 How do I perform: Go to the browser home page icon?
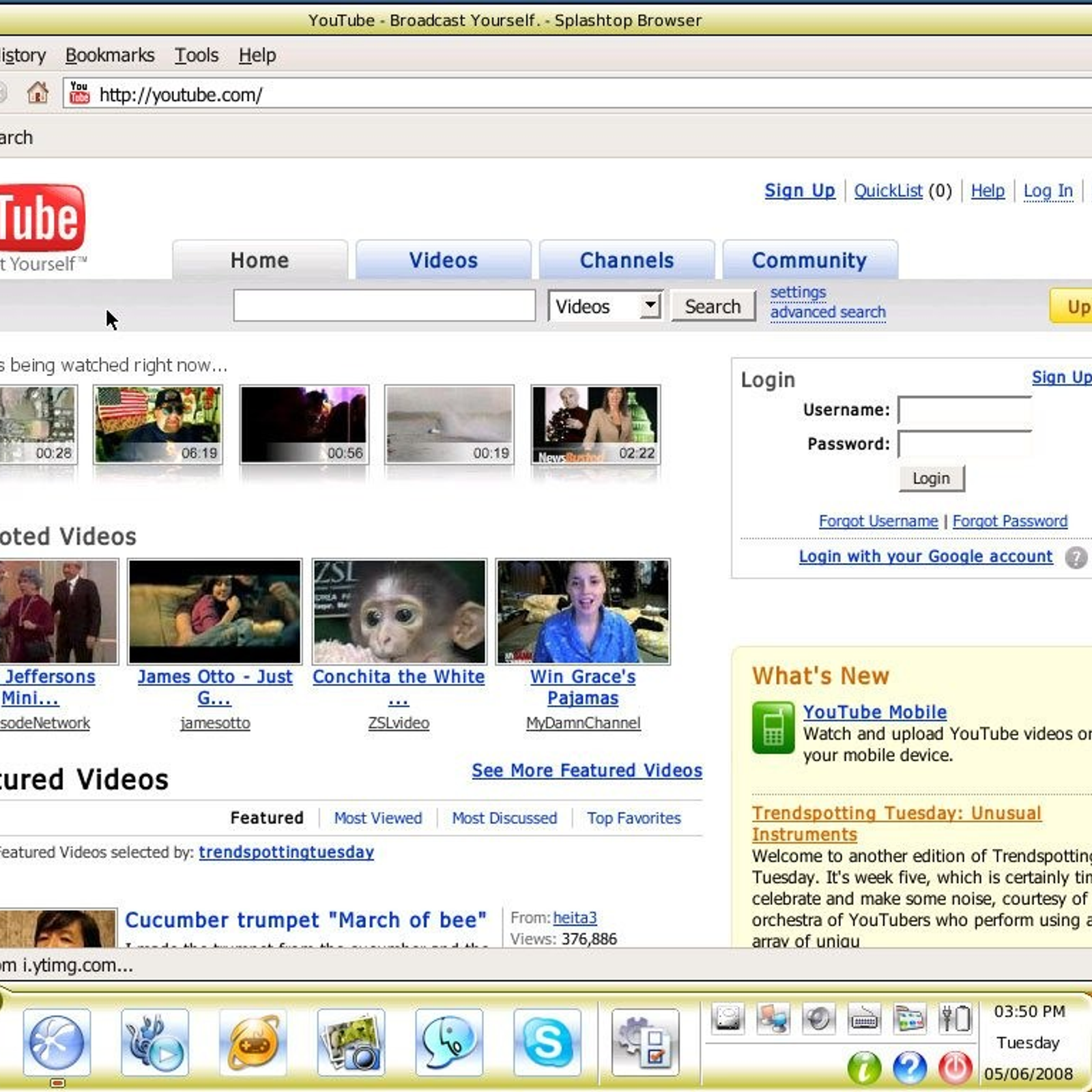point(38,92)
